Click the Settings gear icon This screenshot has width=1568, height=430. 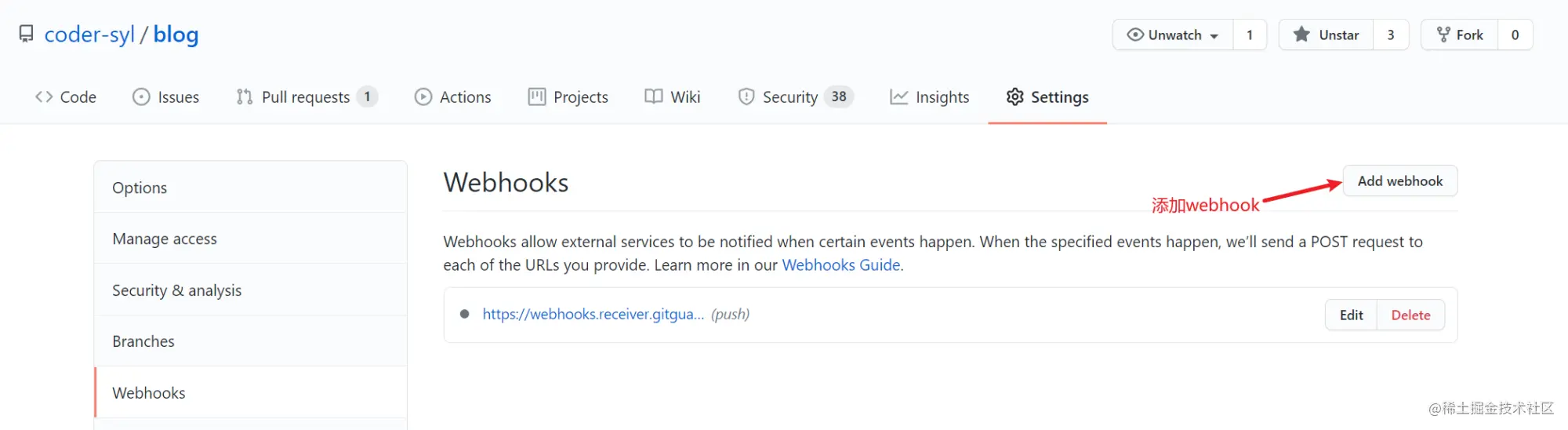pyautogui.click(x=1015, y=97)
